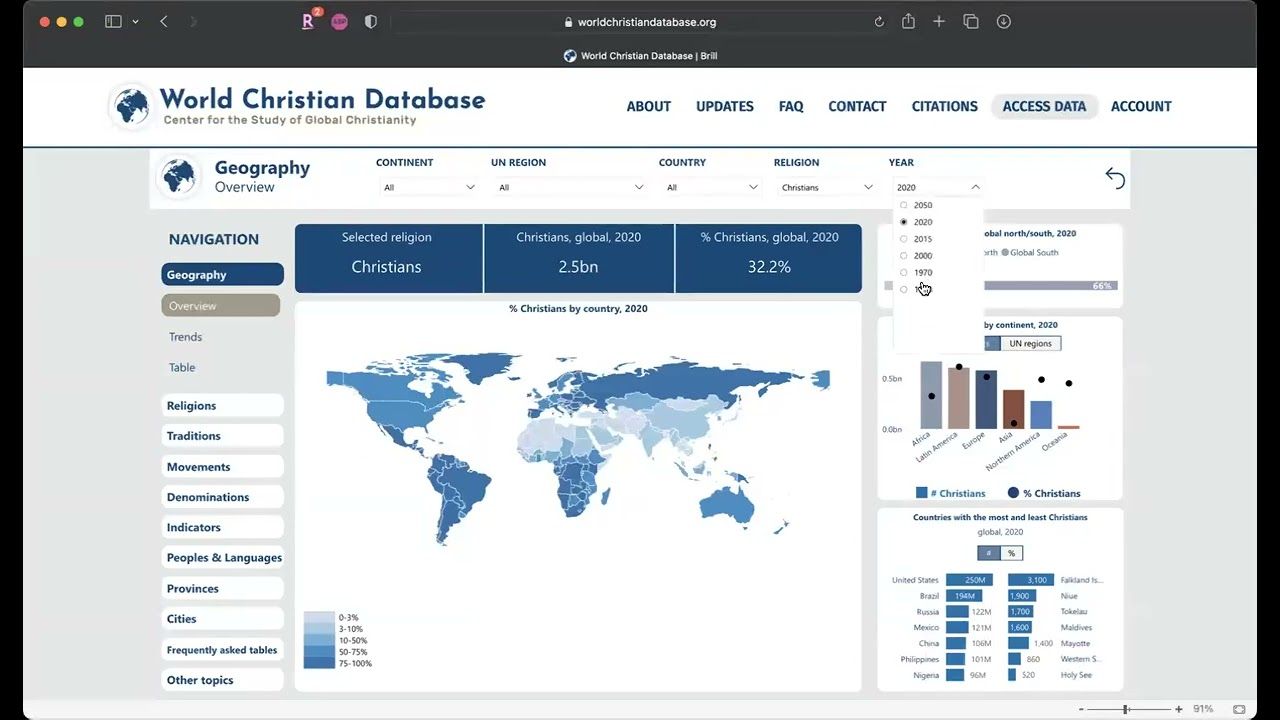Toggle the % button in countries chart
The height and width of the screenshot is (720, 1280).
(1011, 553)
